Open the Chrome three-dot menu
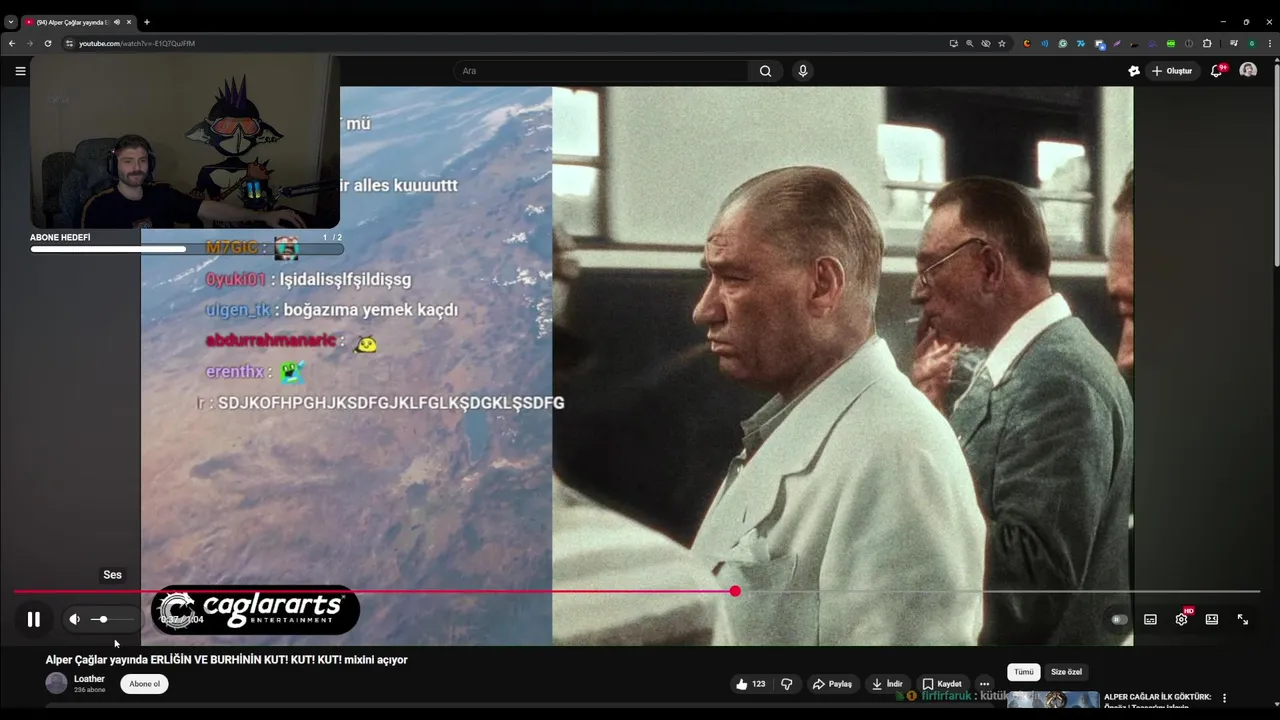This screenshot has height=720, width=1280. (x=1270, y=43)
